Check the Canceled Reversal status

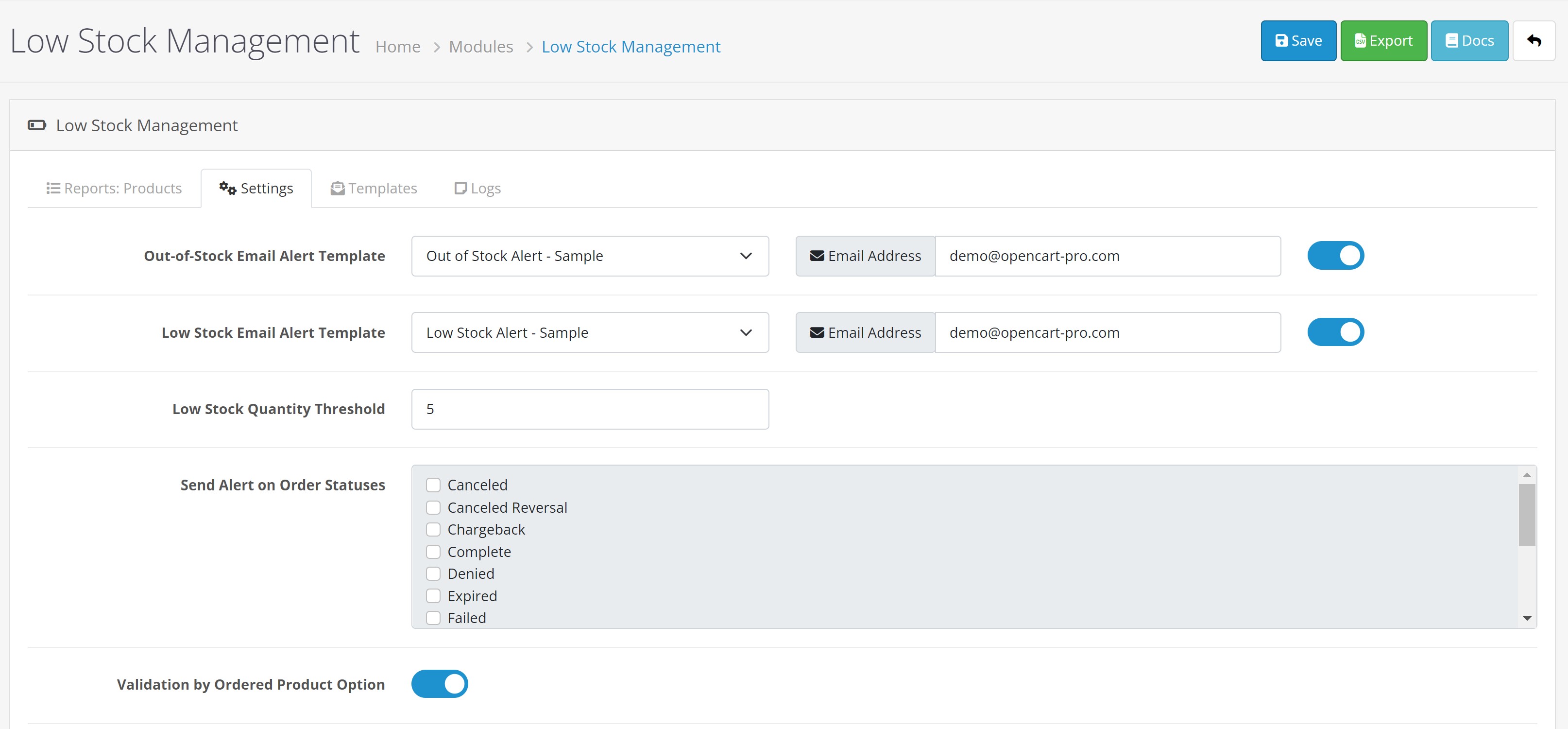(433, 507)
